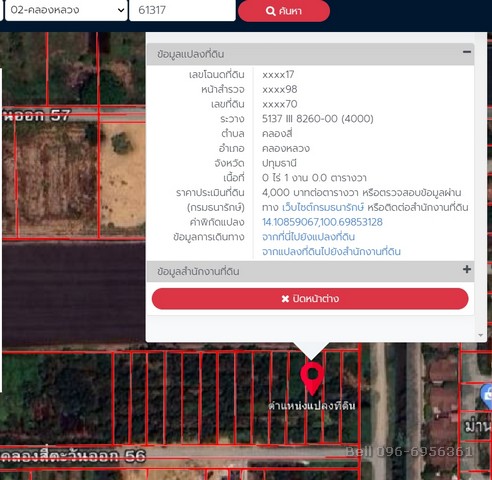The height and width of the screenshot is (480, 492).
Task: Click the parcel number field showing 61317
Action: click(182, 10)
